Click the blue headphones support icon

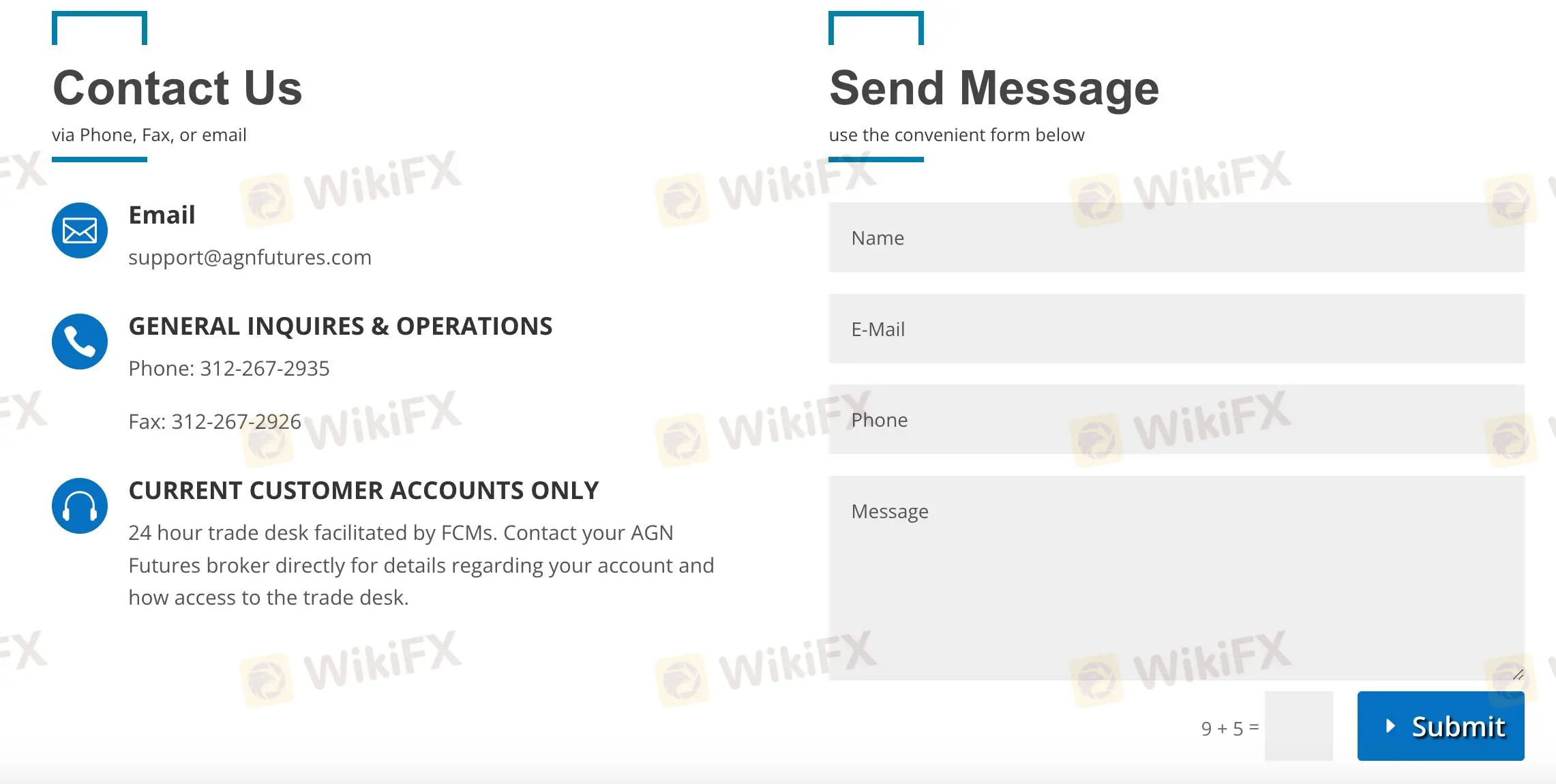80,506
